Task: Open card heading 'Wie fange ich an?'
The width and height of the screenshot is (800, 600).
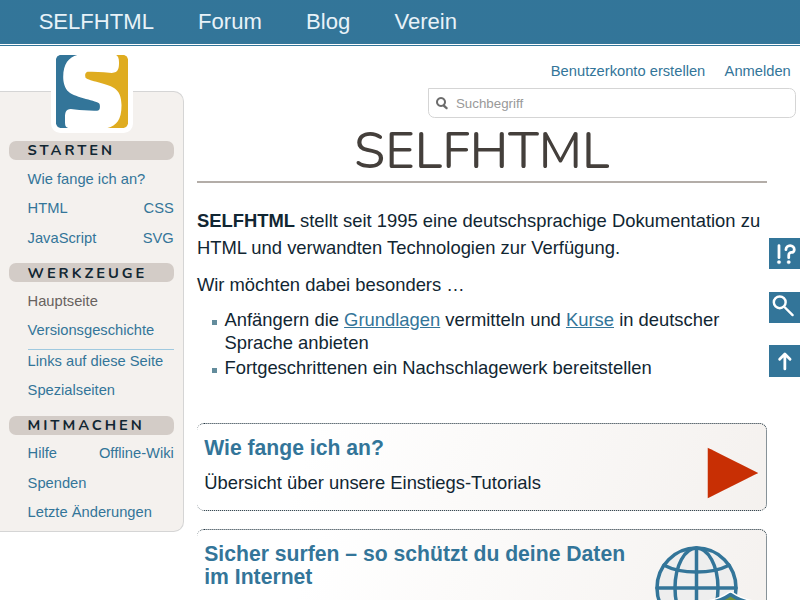Action: point(294,448)
